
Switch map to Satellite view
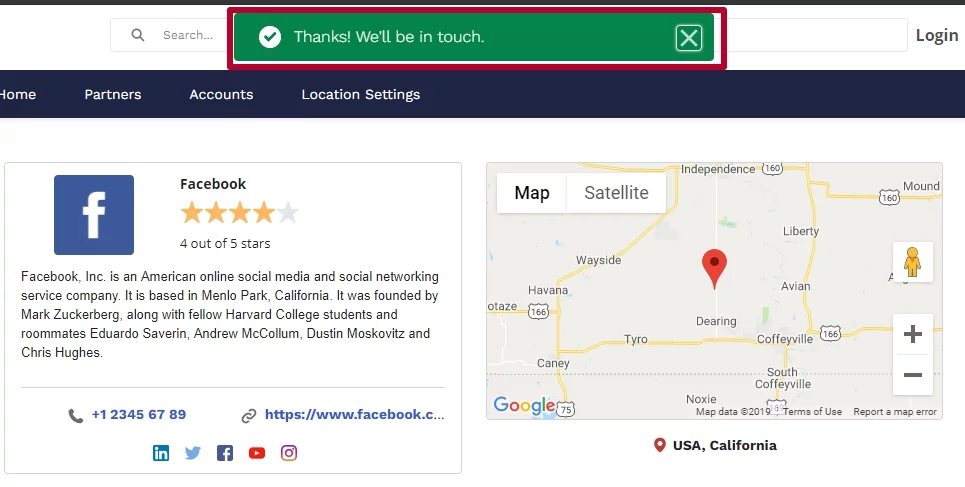pyautogui.click(x=616, y=193)
